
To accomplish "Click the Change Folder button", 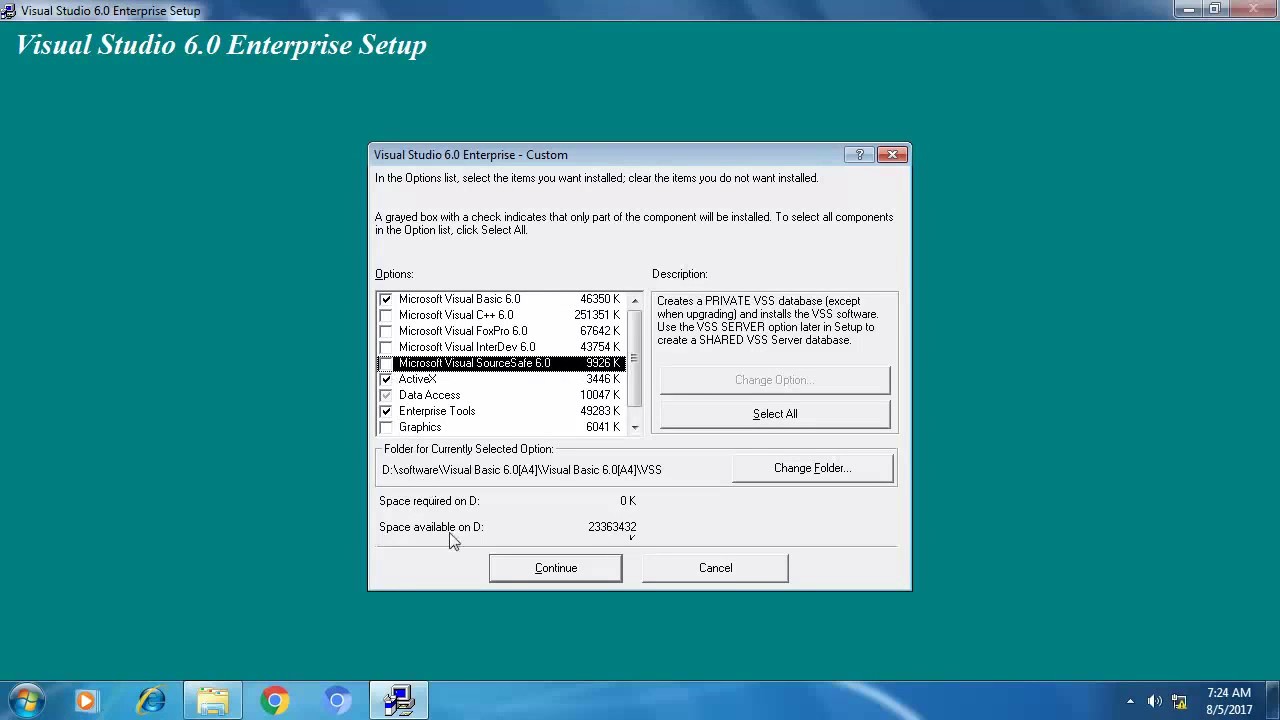I will [x=812, y=468].
